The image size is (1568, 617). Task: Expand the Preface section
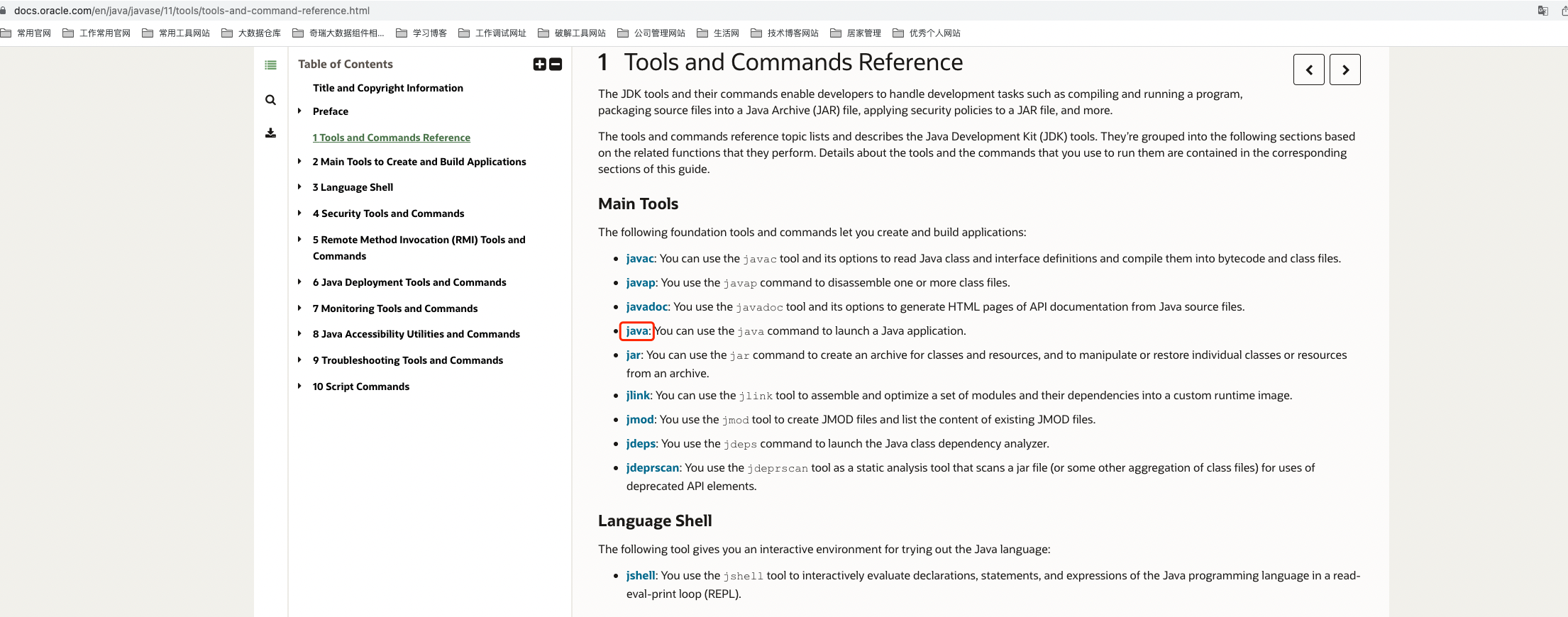[299, 111]
